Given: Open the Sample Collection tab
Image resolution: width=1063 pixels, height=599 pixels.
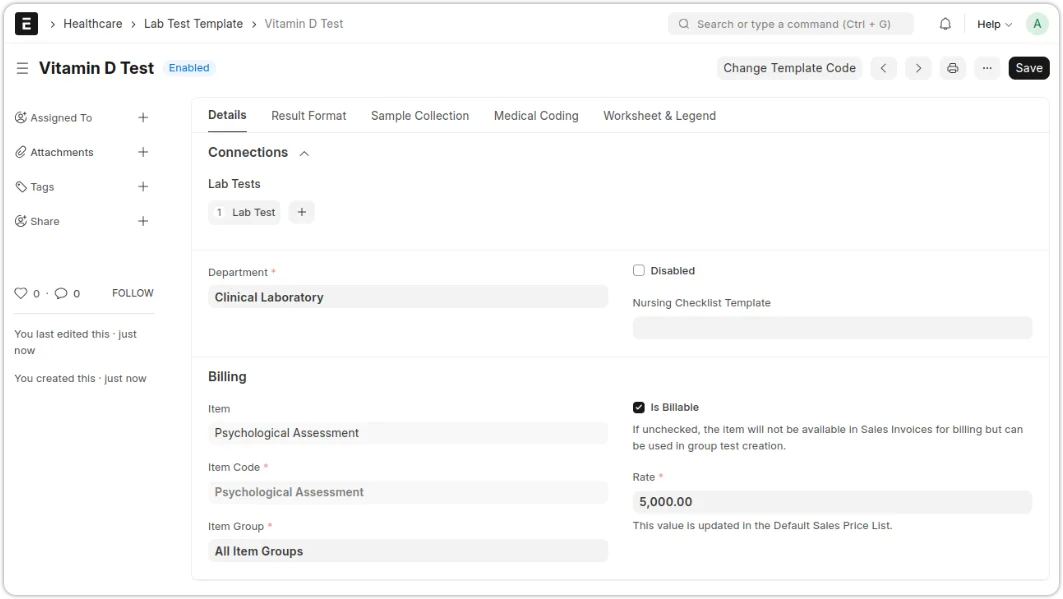Looking at the screenshot, I should click(x=419, y=116).
